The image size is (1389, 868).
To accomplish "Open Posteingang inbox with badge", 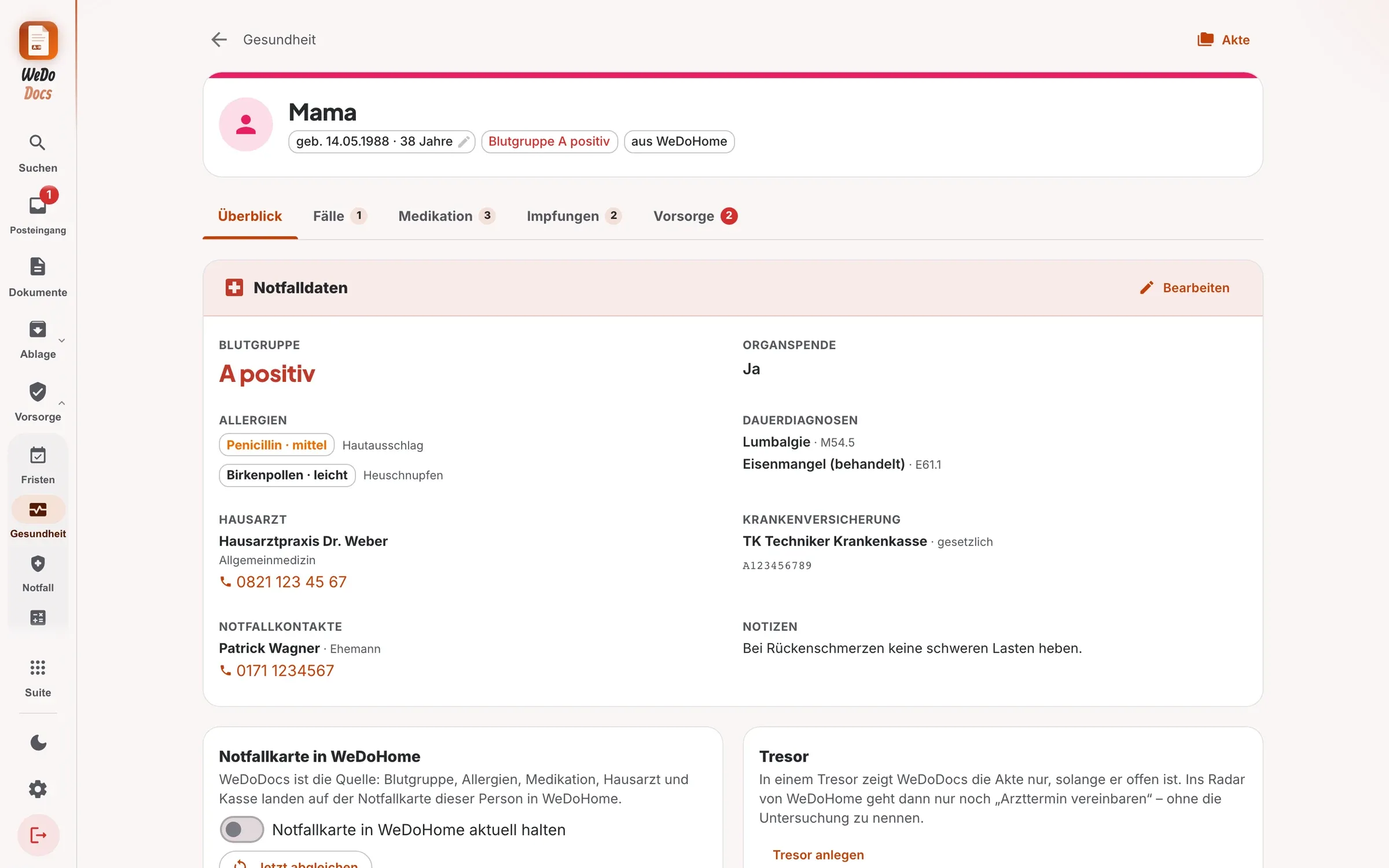I will pos(38,205).
